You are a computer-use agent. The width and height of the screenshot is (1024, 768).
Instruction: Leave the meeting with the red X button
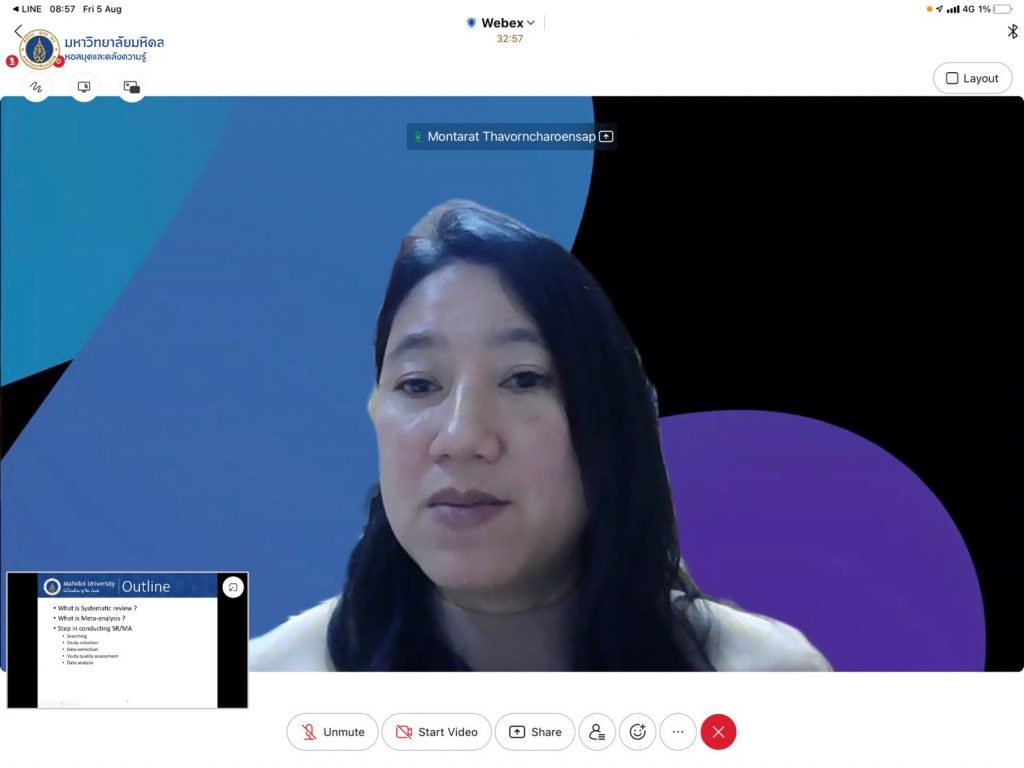coord(718,732)
